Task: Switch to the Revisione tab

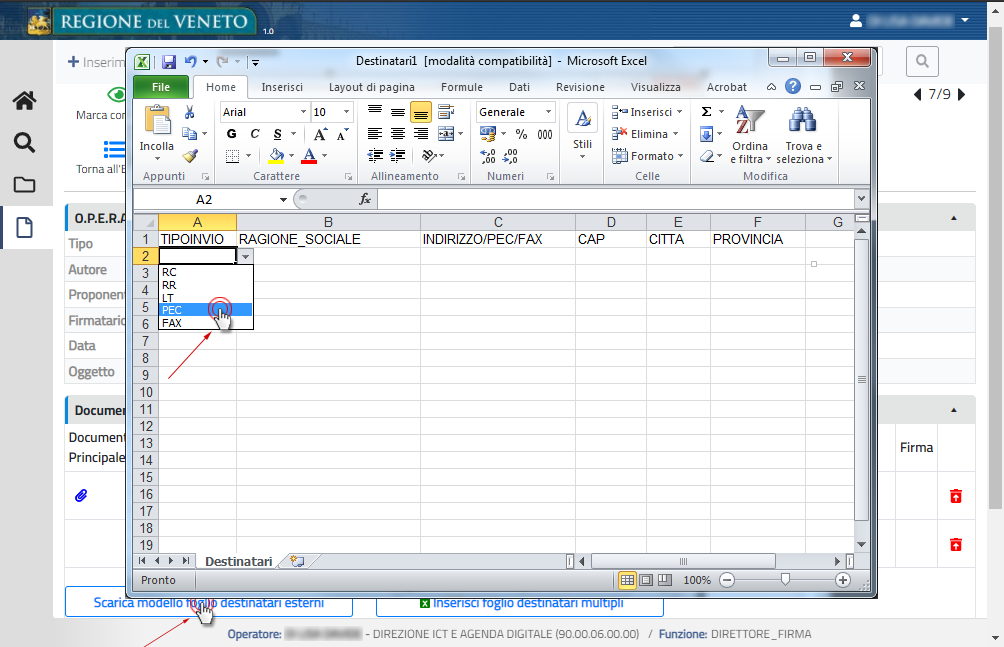Action: (580, 87)
